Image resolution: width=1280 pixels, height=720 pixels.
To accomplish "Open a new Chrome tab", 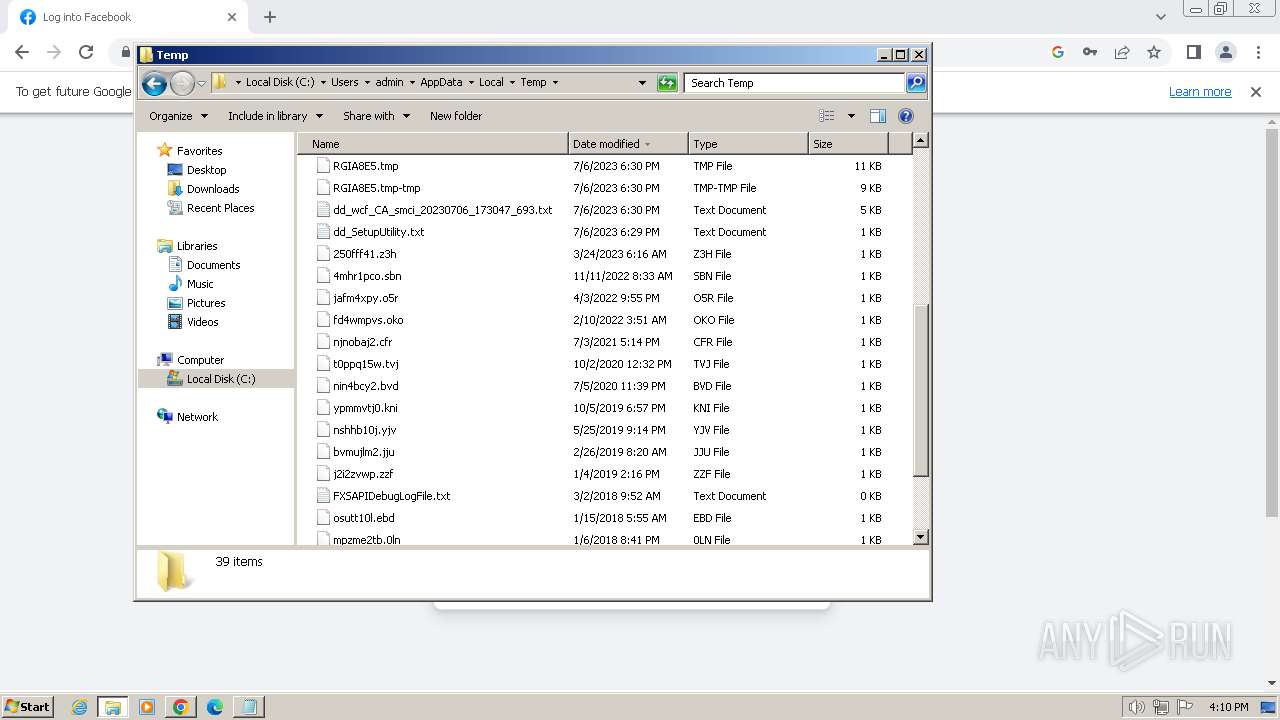I will pyautogui.click(x=270, y=17).
